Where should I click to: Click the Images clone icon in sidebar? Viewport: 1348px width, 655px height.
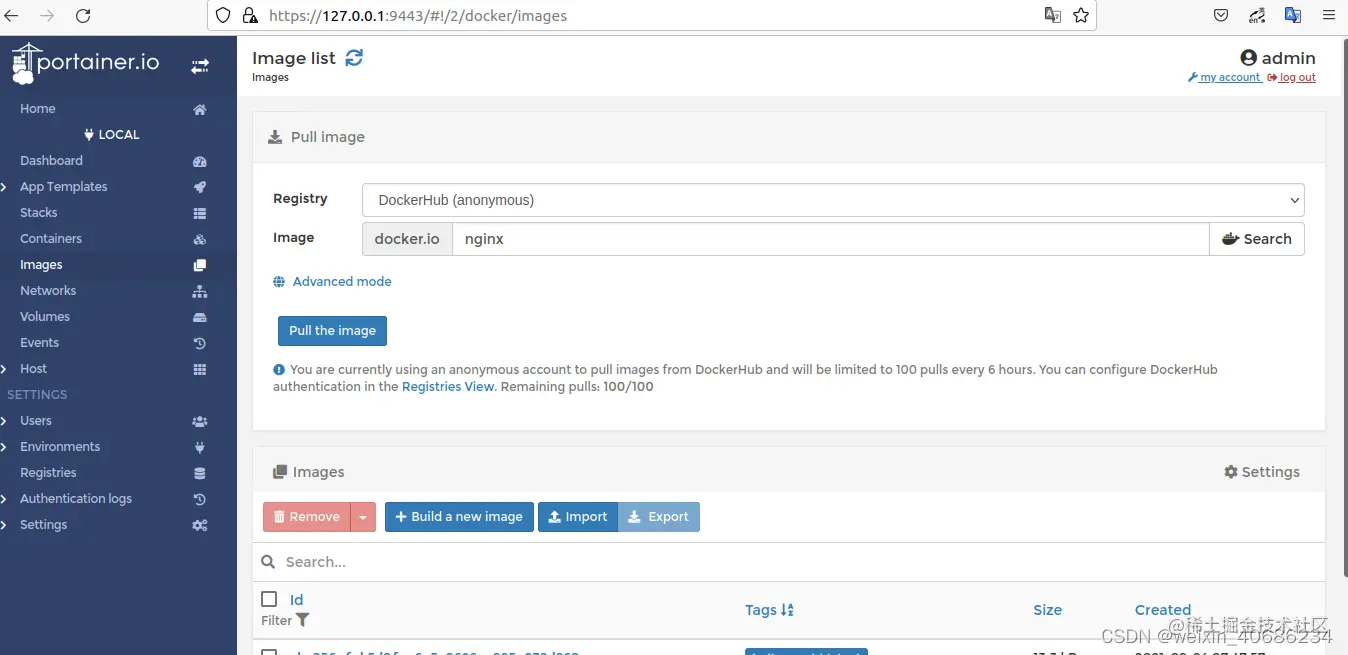pyautogui.click(x=200, y=265)
